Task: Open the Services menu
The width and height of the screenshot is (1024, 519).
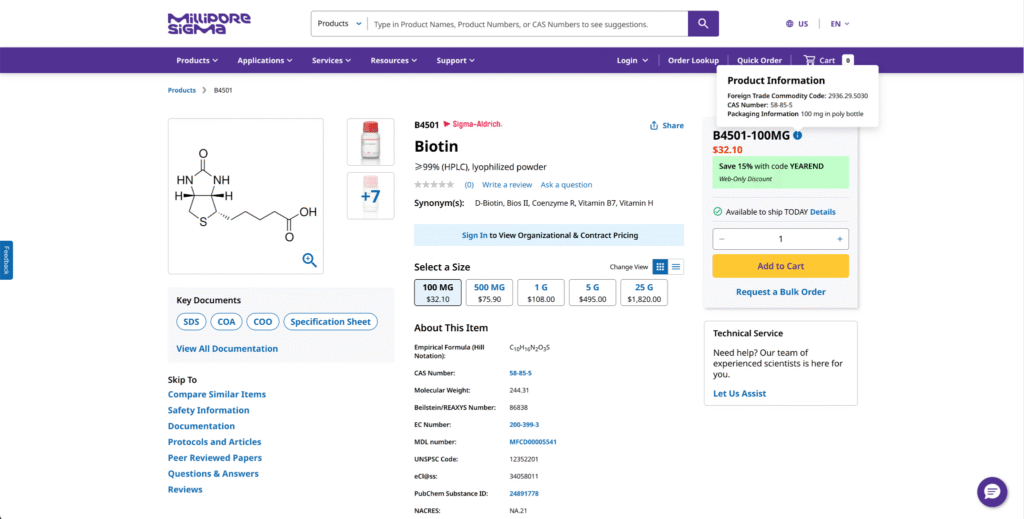Action: (x=332, y=60)
